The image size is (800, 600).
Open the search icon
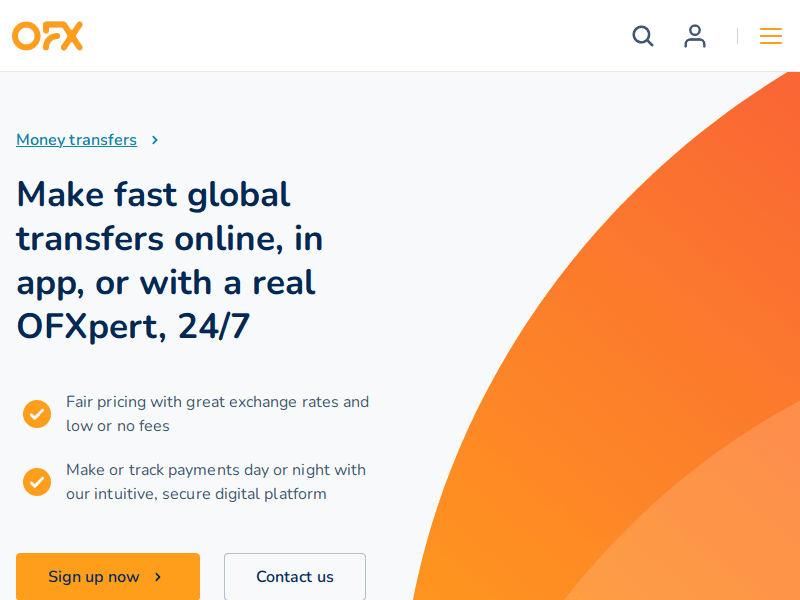(x=642, y=36)
